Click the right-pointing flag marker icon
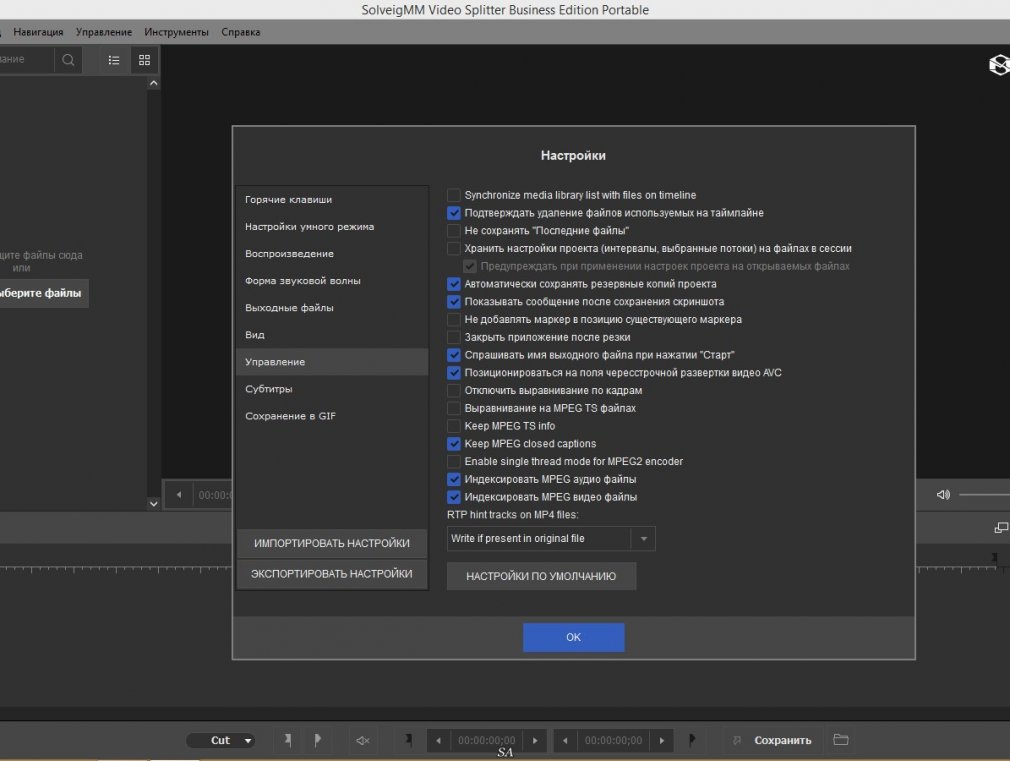The height and width of the screenshot is (761, 1010). (317, 740)
